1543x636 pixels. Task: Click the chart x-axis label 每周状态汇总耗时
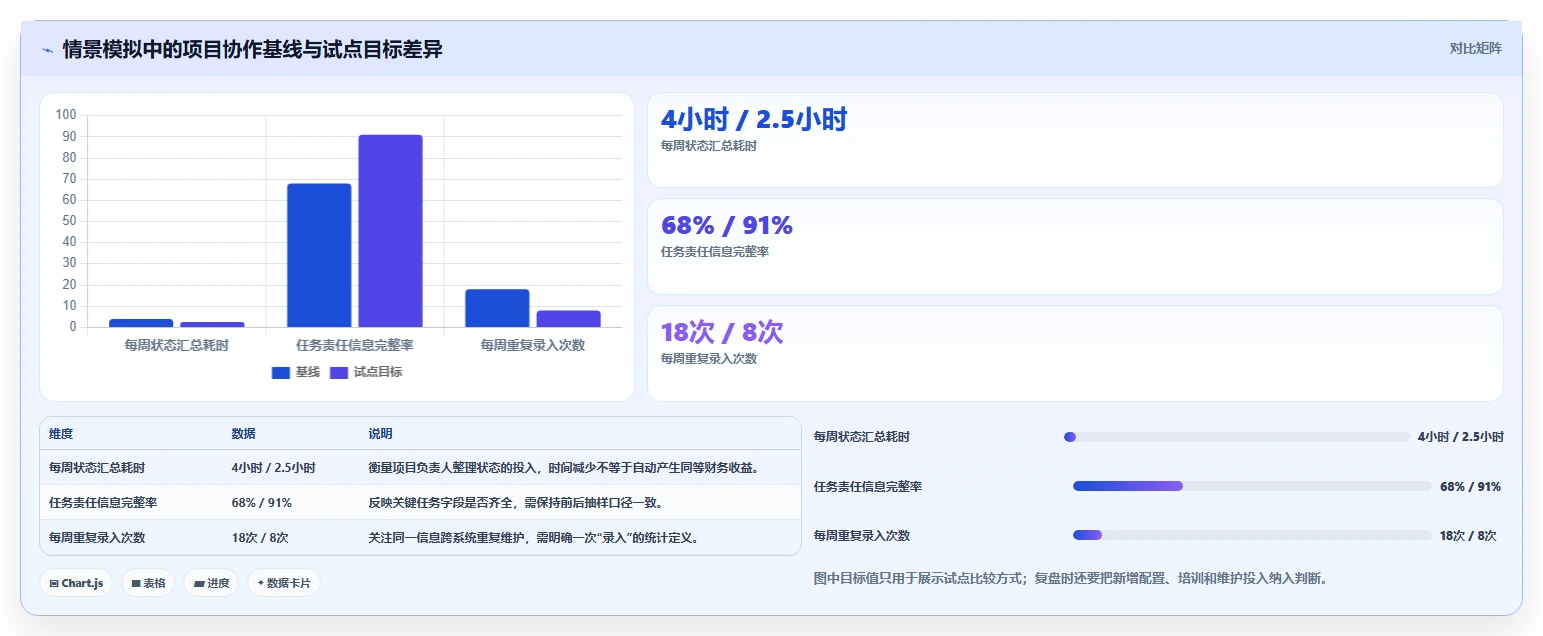pyautogui.click(x=176, y=345)
